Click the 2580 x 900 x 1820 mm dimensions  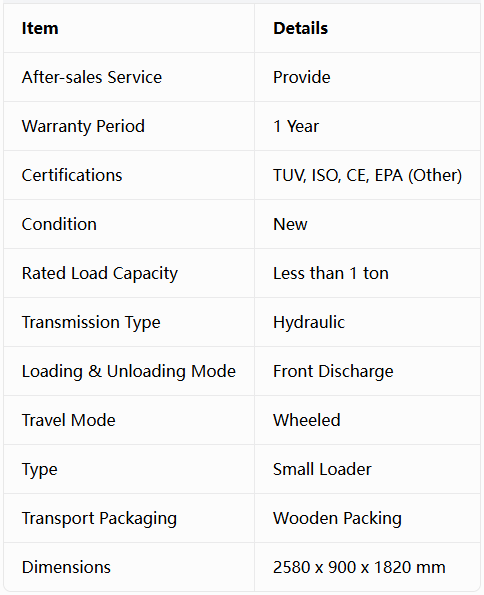coord(359,567)
